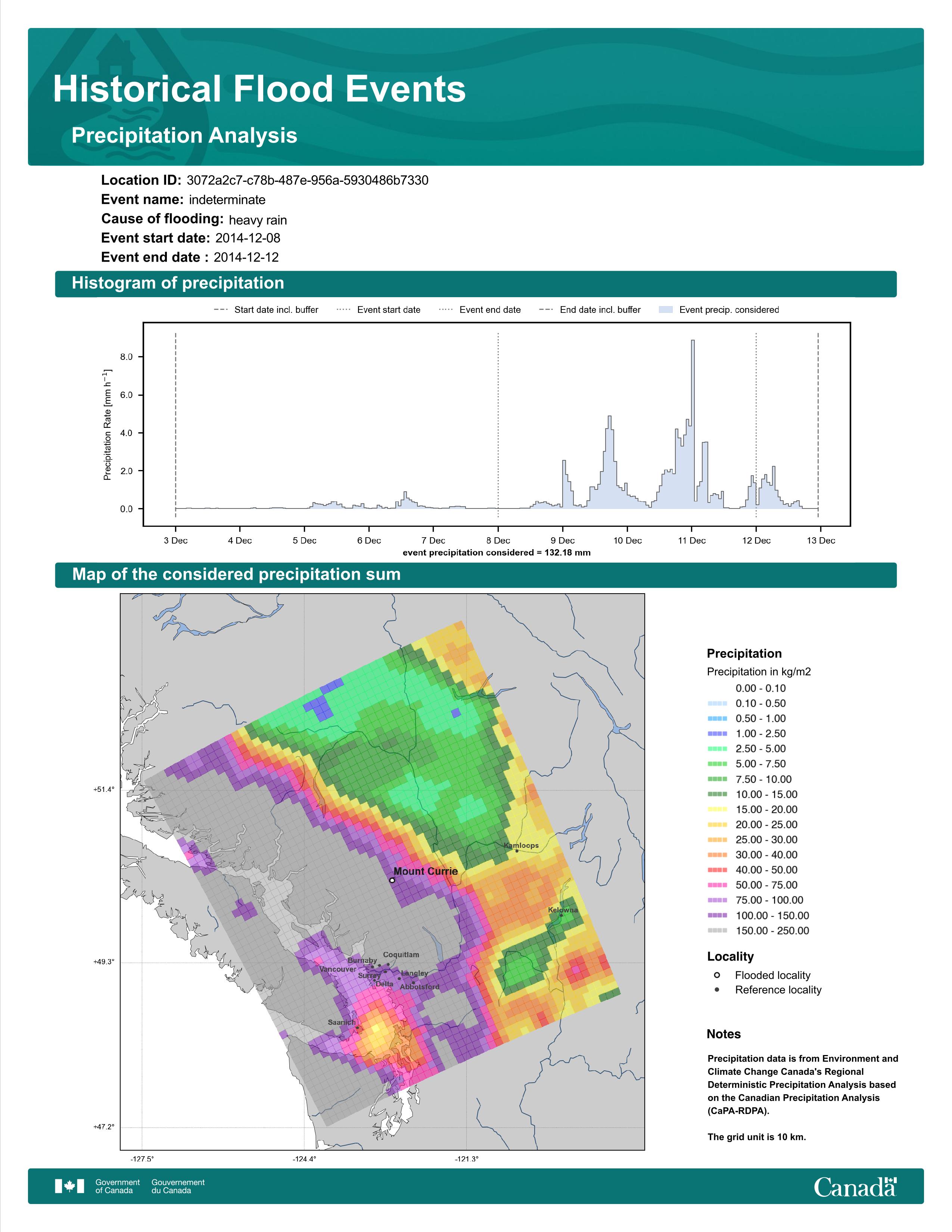
Task: Click the event name 'indeterminate'
Action: coord(227,200)
